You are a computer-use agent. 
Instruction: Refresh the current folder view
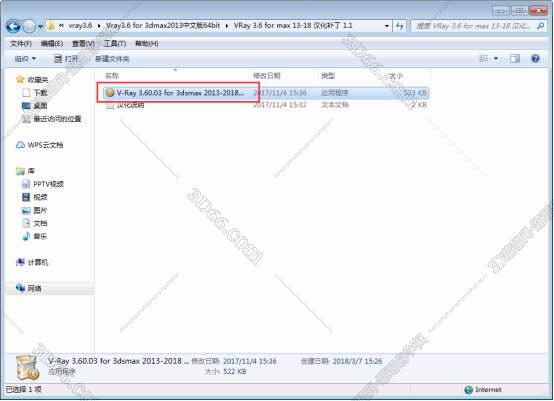click(400, 26)
